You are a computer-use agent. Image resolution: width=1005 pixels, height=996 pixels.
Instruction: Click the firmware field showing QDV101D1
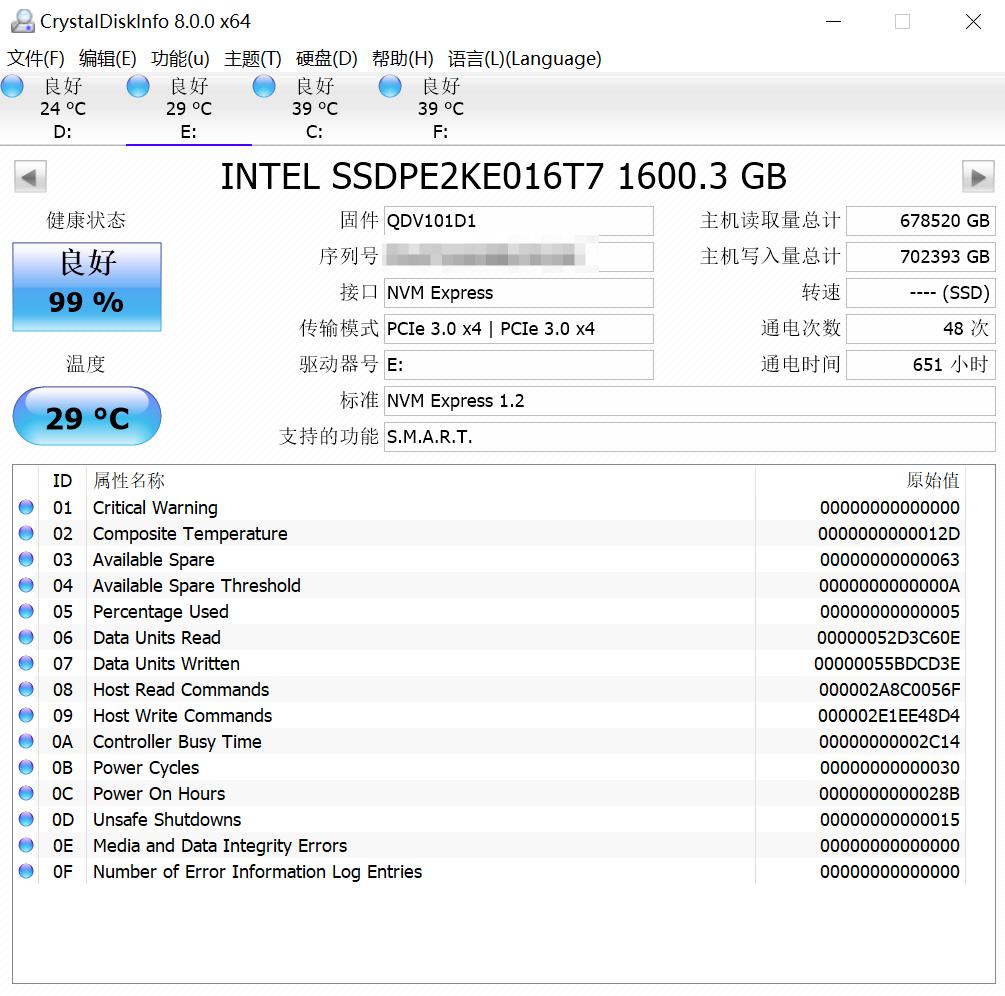[x=518, y=220]
